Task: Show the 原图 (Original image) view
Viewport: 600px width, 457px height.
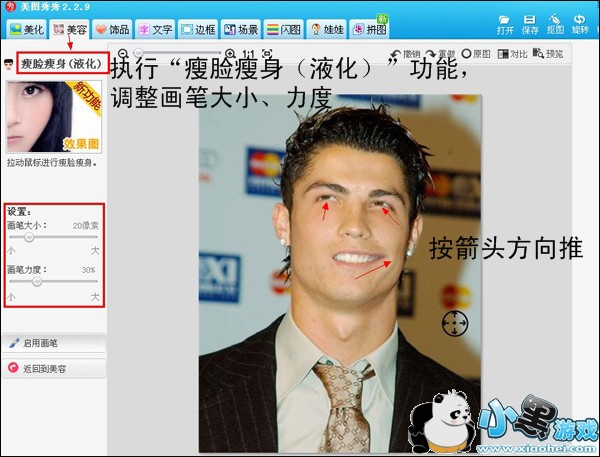Action: pos(477,53)
